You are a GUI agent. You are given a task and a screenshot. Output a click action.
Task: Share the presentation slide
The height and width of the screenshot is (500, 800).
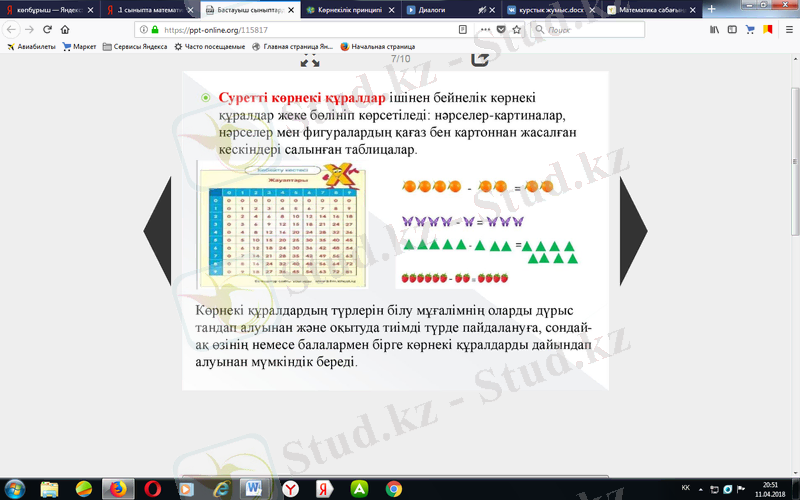coord(480,59)
